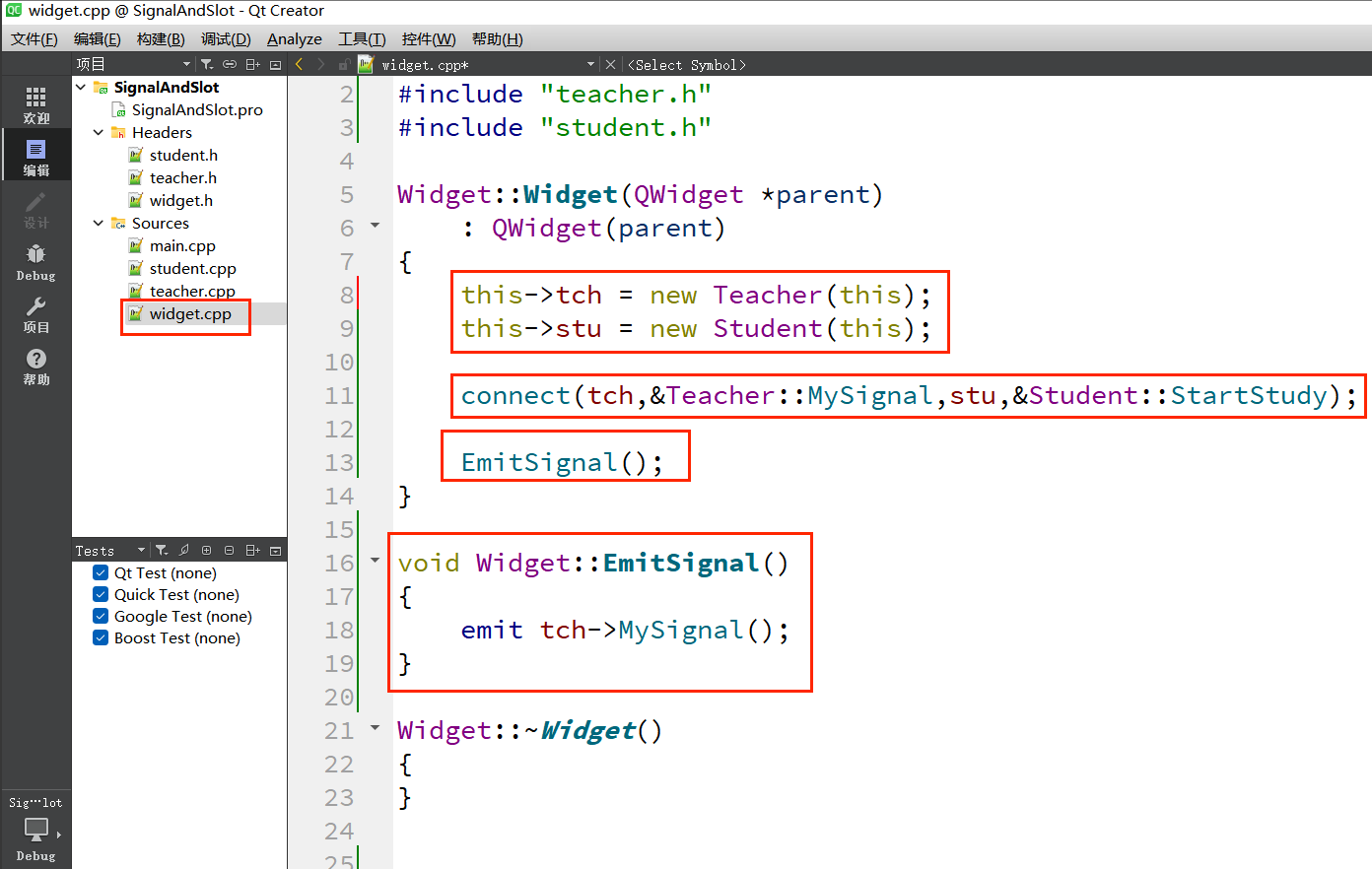Open the widget.cpp open documents dropdown
This screenshot has width=1372, height=869.
click(591, 64)
